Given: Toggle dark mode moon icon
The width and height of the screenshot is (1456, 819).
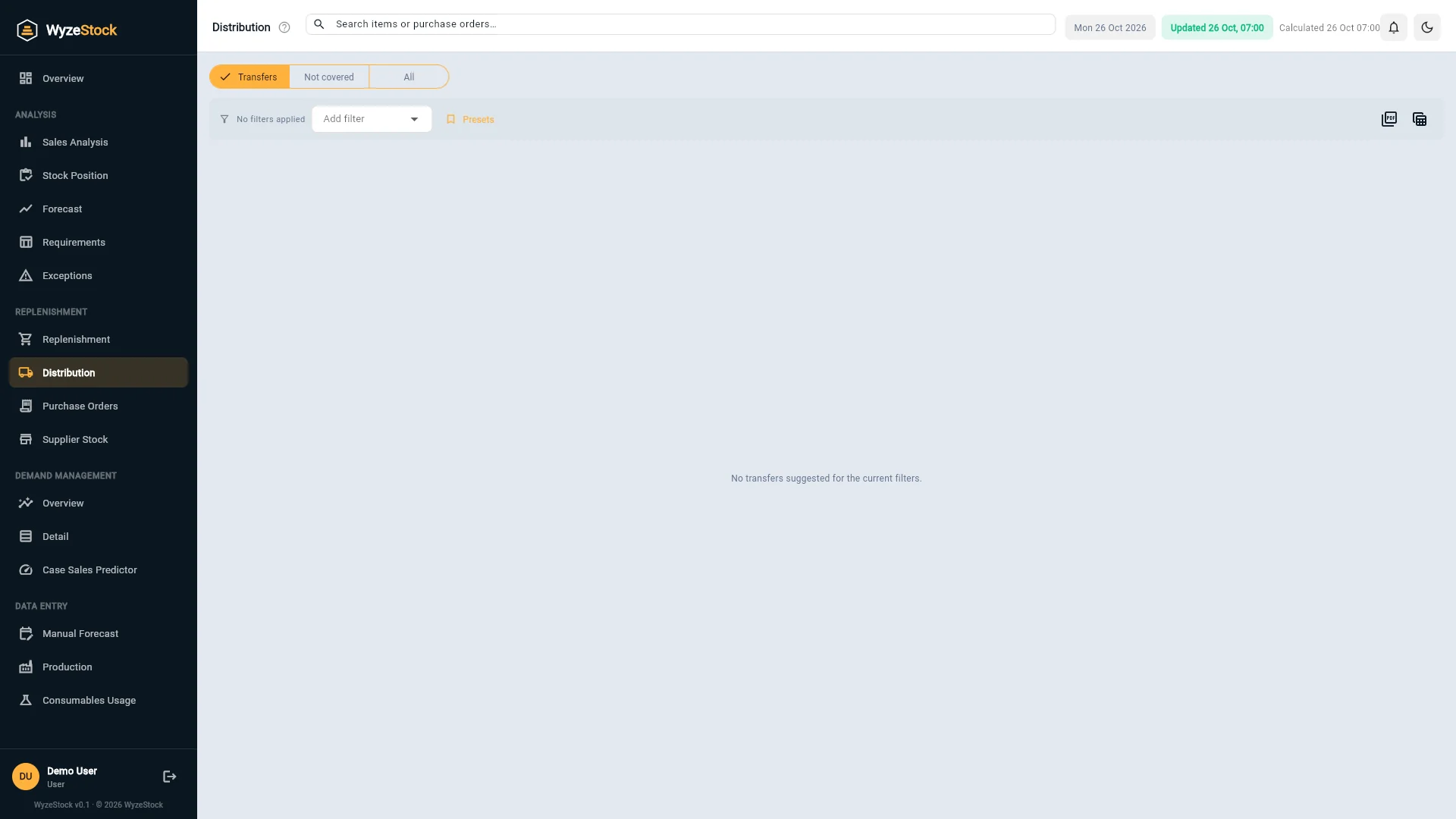Looking at the screenshot, I should pyautogui.click(x=1427, y=27).
